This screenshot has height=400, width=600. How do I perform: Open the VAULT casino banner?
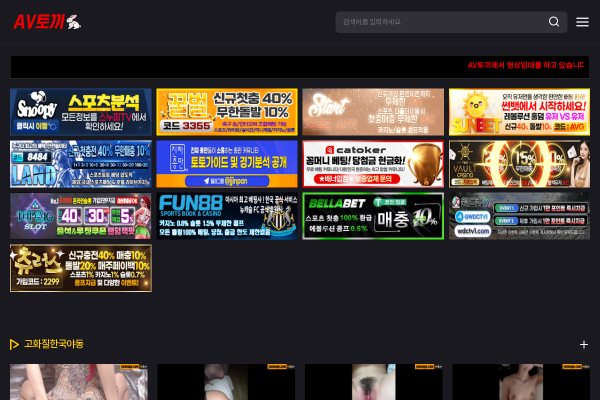(519, 164)
